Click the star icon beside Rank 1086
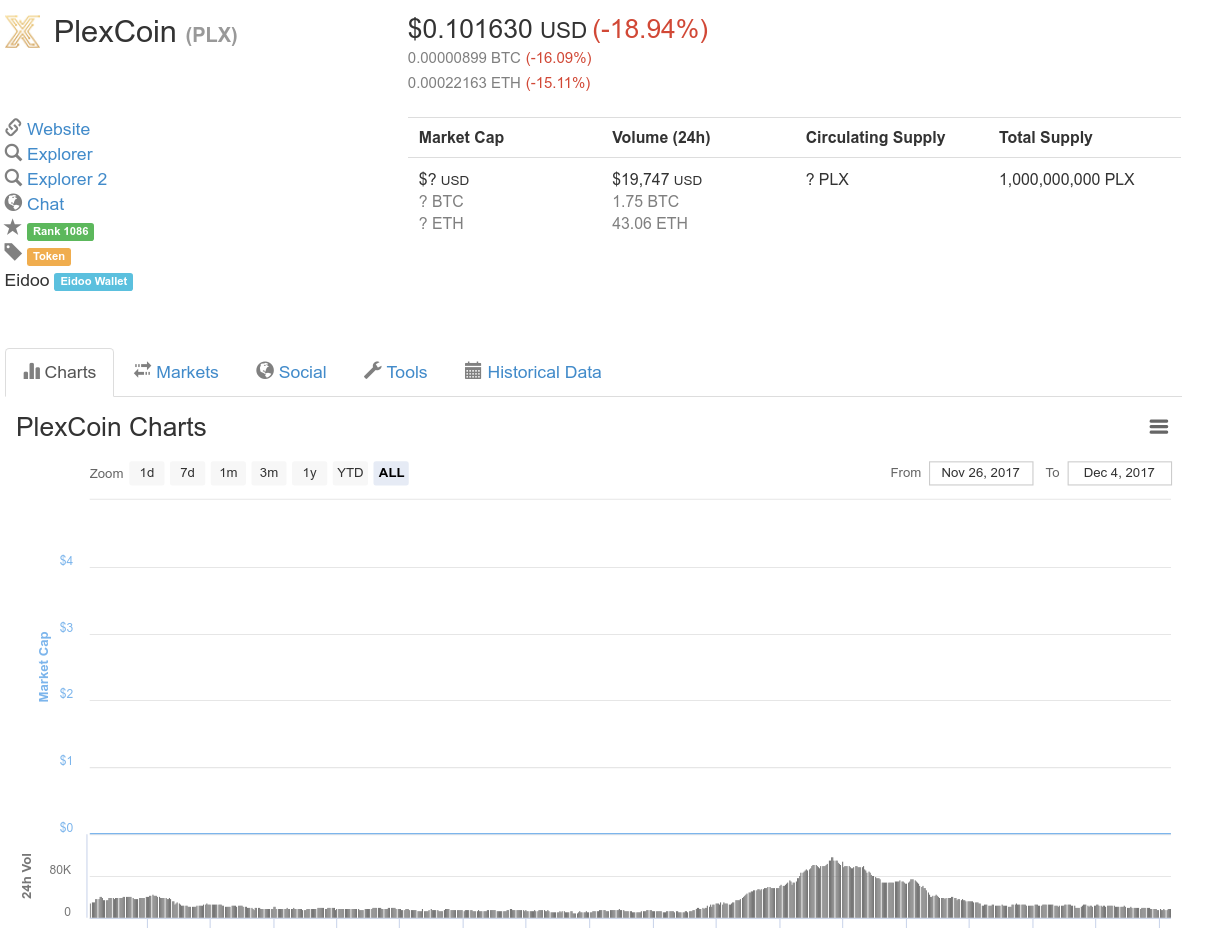Viewport: 1206px width, 928px height. (13, 228)
